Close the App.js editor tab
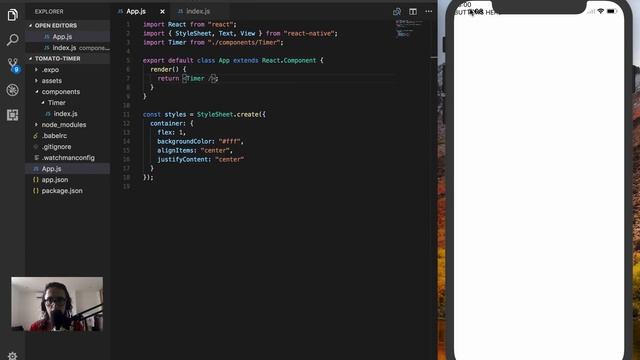 point(162,11)
